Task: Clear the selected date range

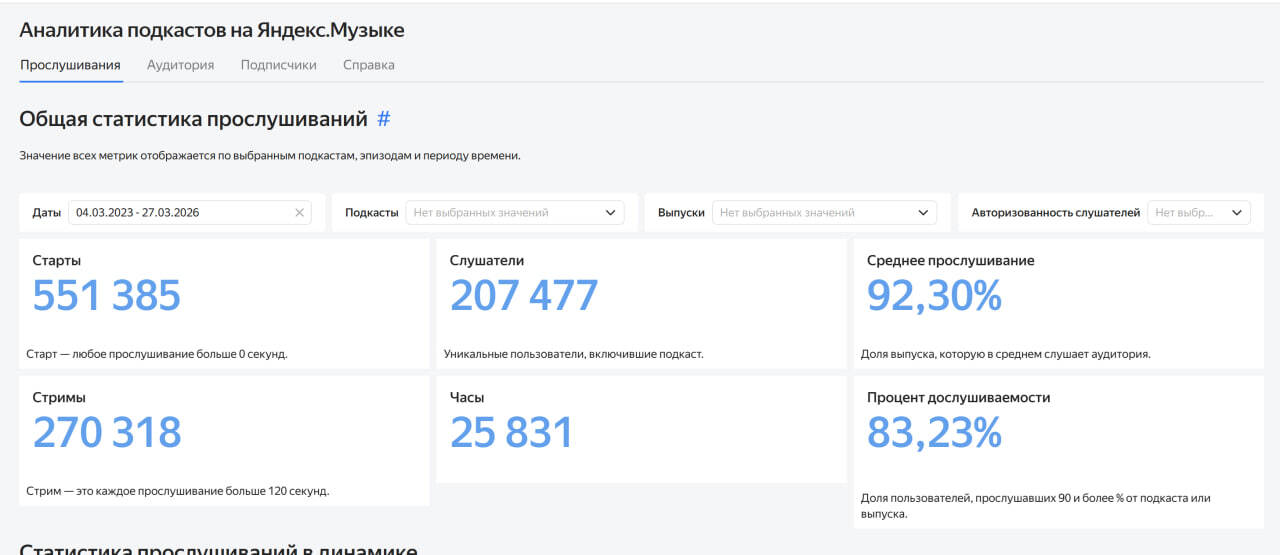Action: pyautogui.click(x=299, y=212)
